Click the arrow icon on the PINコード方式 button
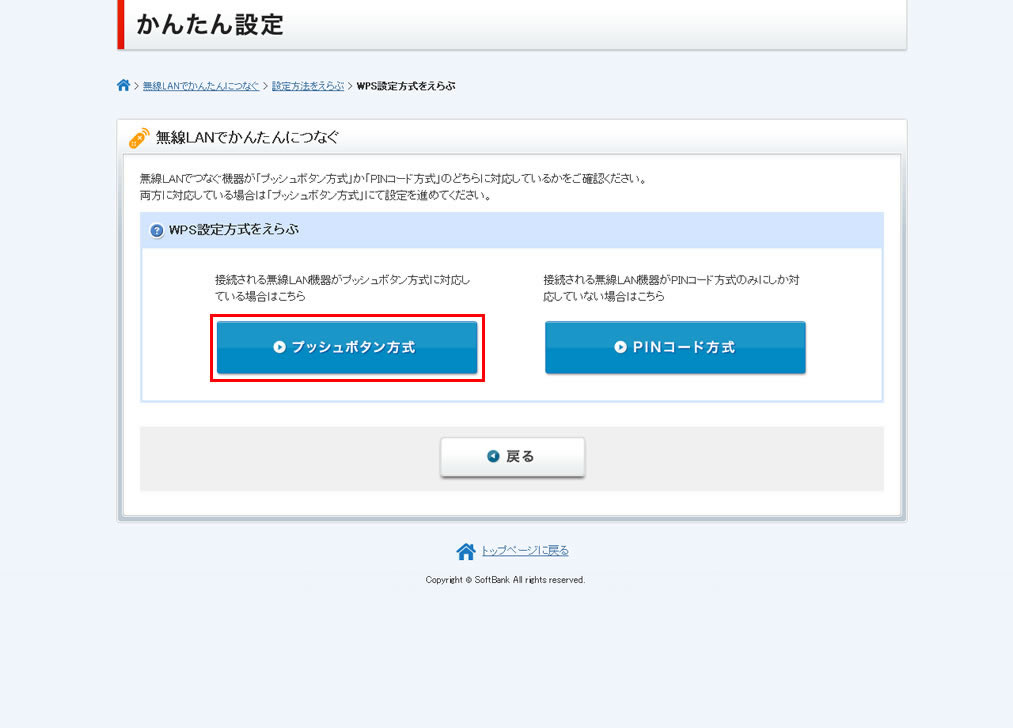Image resolution: width=1013 pixels, height=728 pixels. tap(621, 348)
